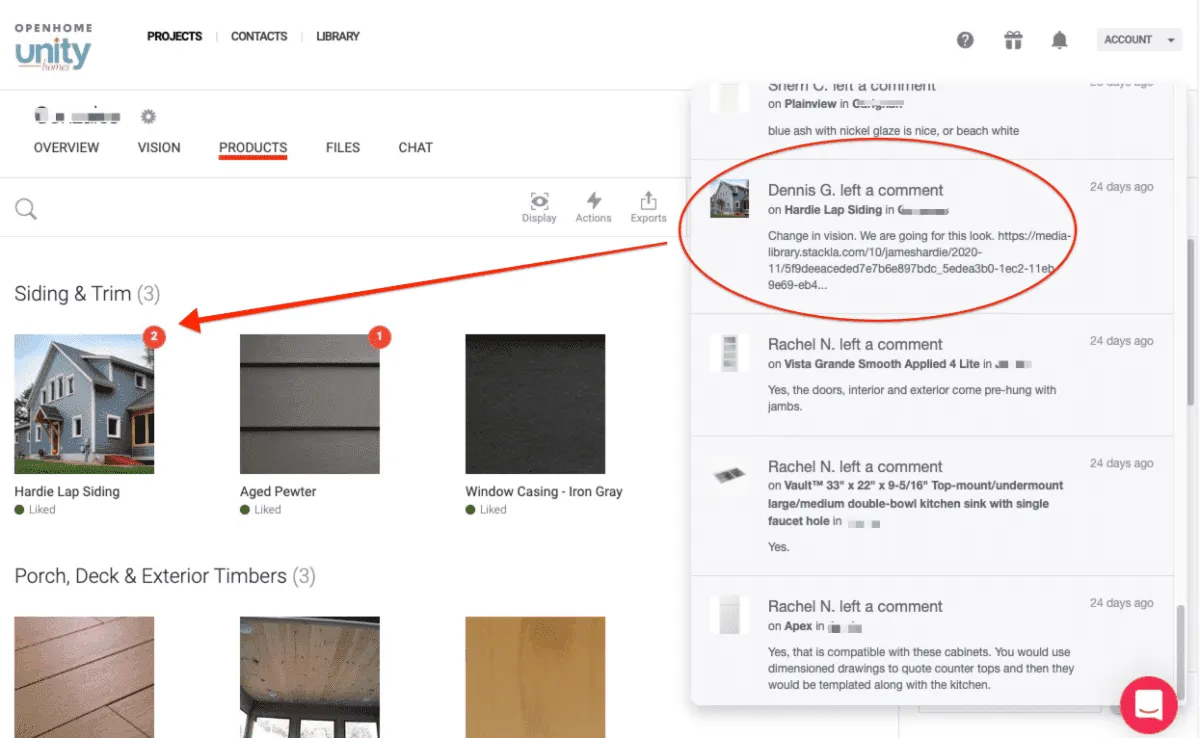
Task: Click the Siding & Trim (3) heading
Action: [x=87, y=294]
